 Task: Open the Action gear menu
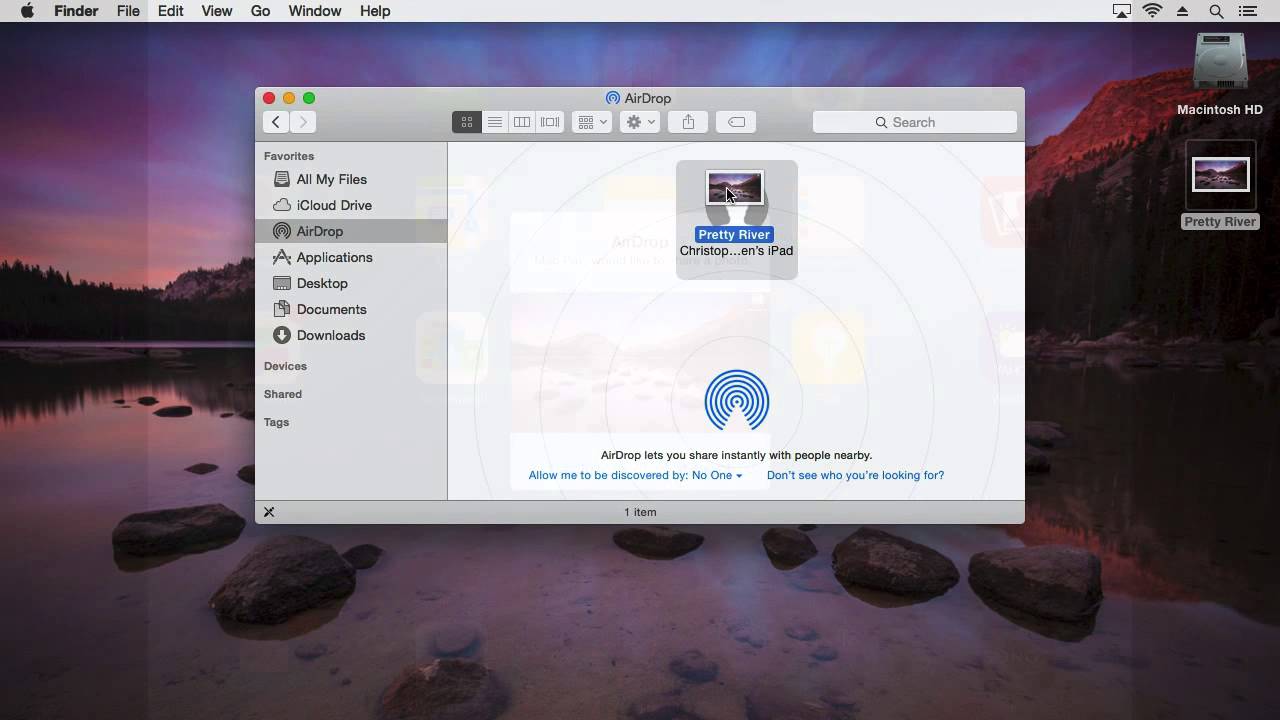point(640,122)
